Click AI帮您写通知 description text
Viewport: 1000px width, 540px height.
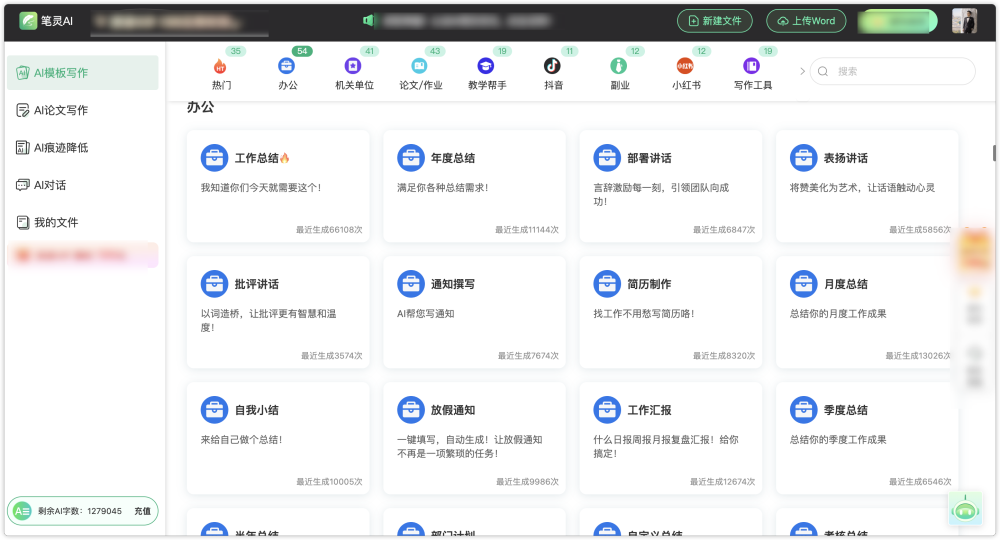pyautogui.click(x=425, y=314)
